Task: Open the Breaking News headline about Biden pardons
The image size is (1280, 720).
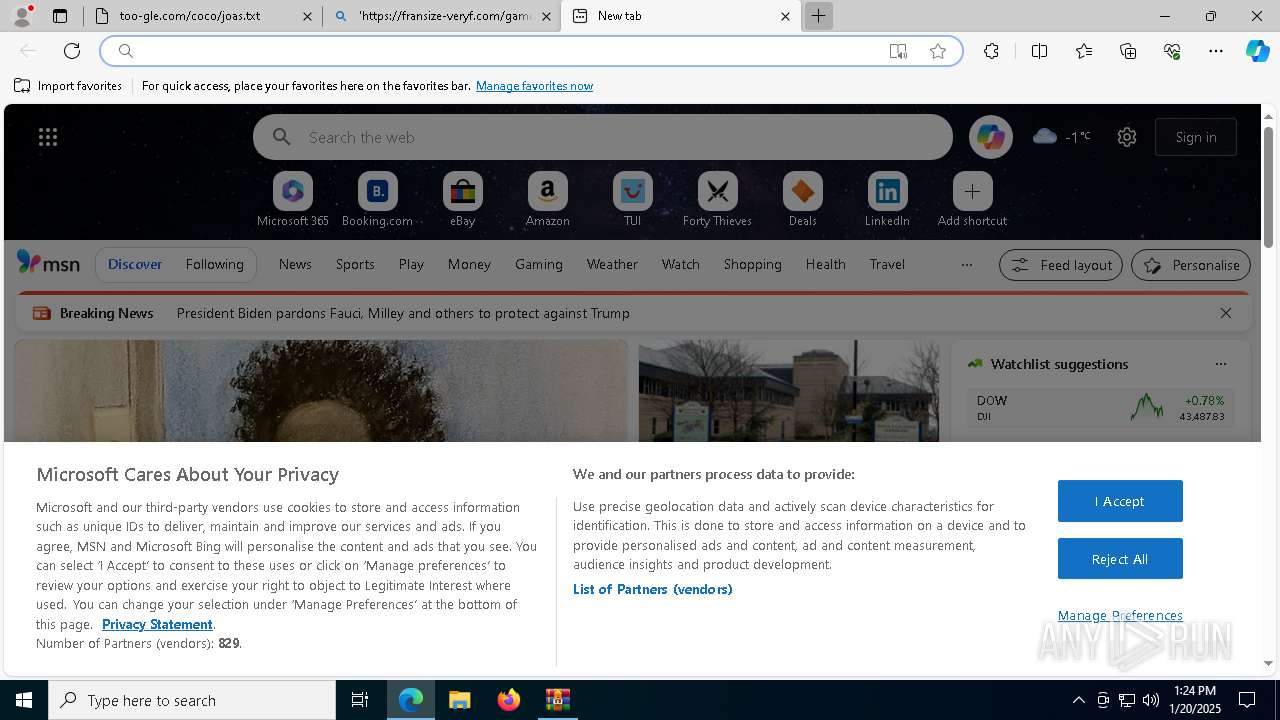Action: (x=403, y=313)
